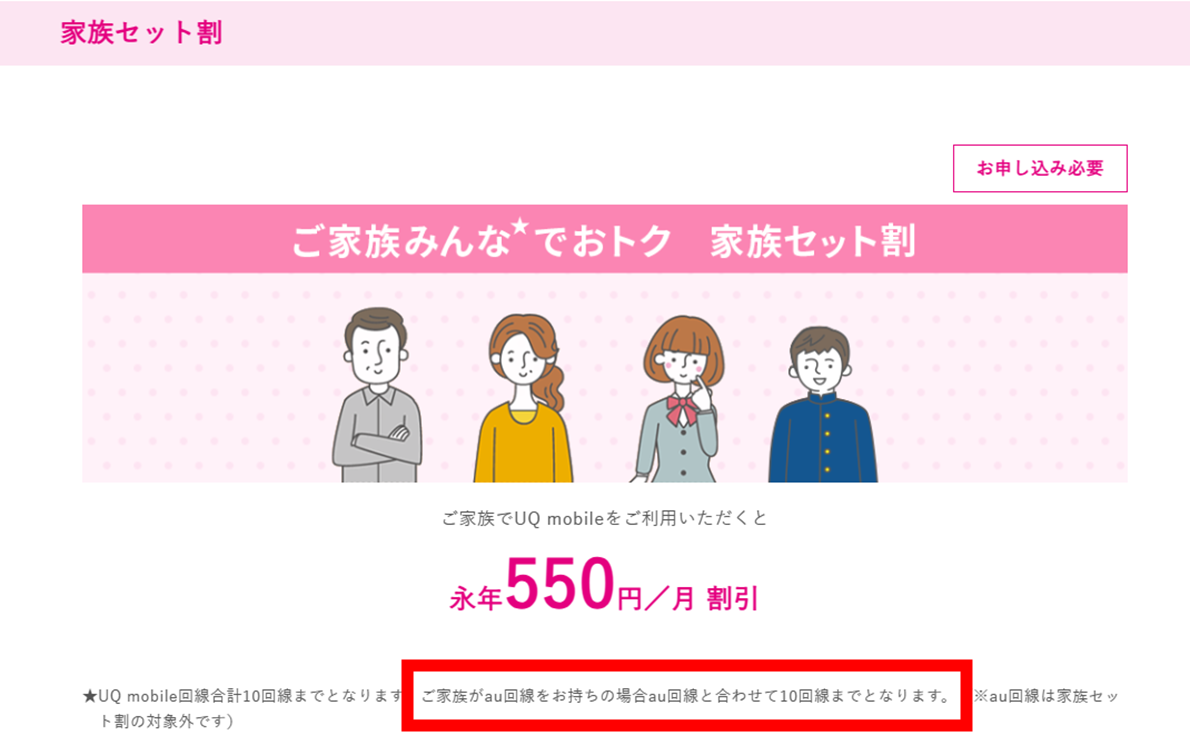
Task: Click the ト割の対象外です footnote continuation
Action: [x=166, y=721]
